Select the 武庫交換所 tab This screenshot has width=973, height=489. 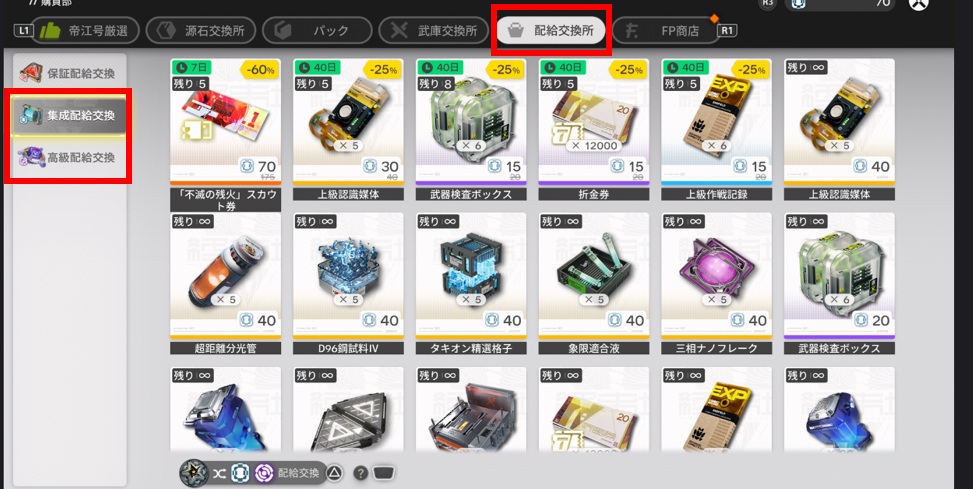tap(433, 30)
